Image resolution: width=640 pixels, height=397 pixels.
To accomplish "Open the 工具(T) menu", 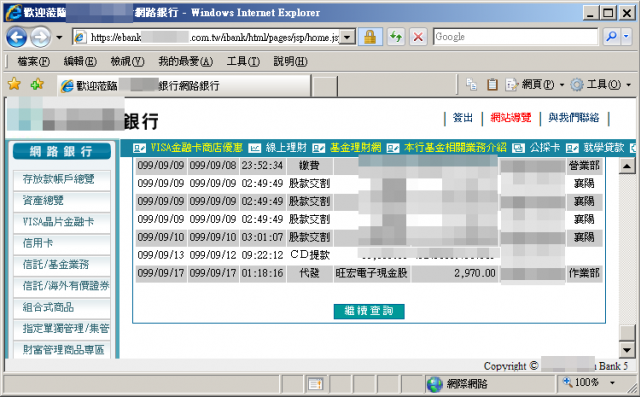I will pos(243,62).
